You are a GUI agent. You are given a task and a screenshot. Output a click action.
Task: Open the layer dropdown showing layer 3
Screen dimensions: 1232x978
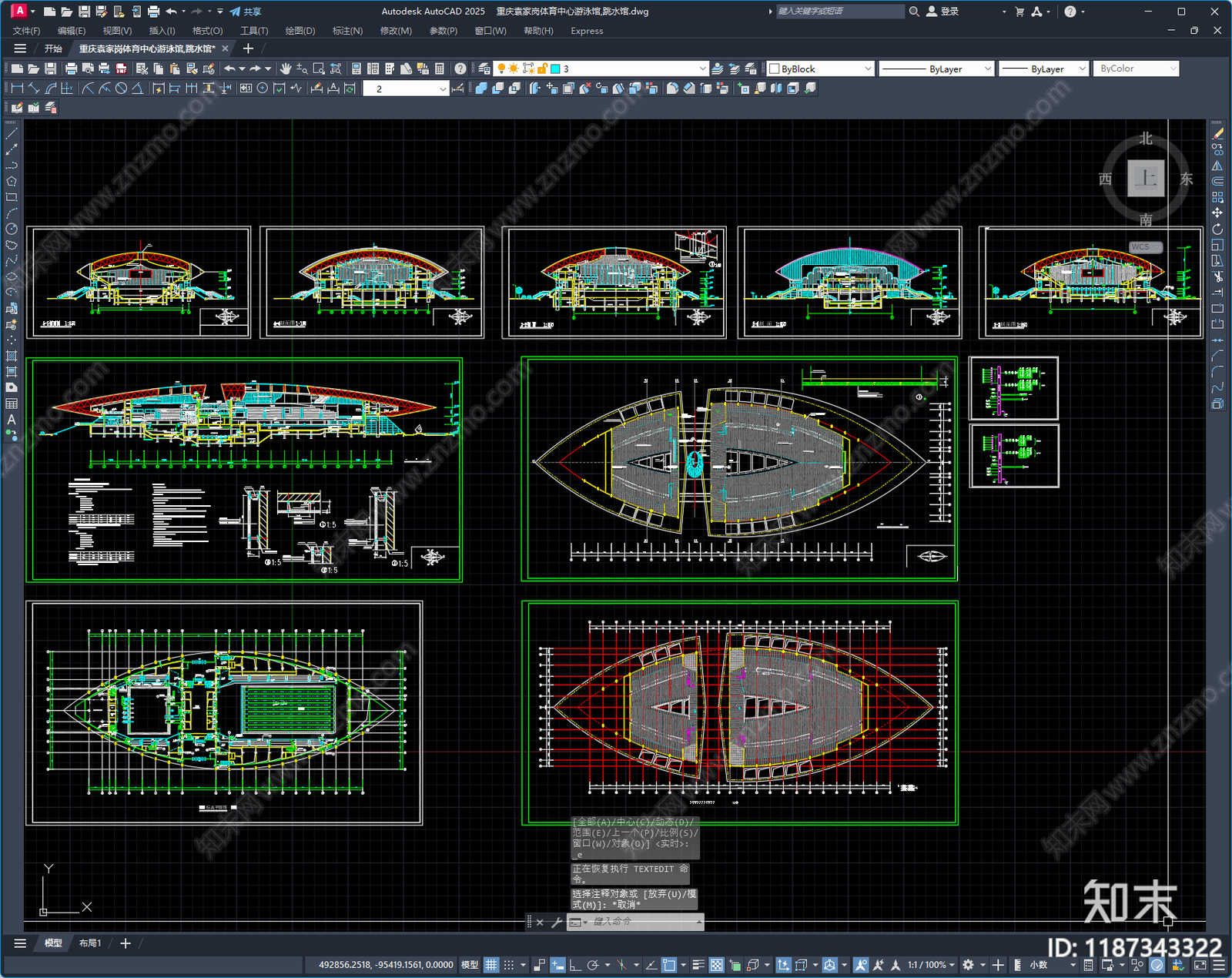(x=601, y=69)
